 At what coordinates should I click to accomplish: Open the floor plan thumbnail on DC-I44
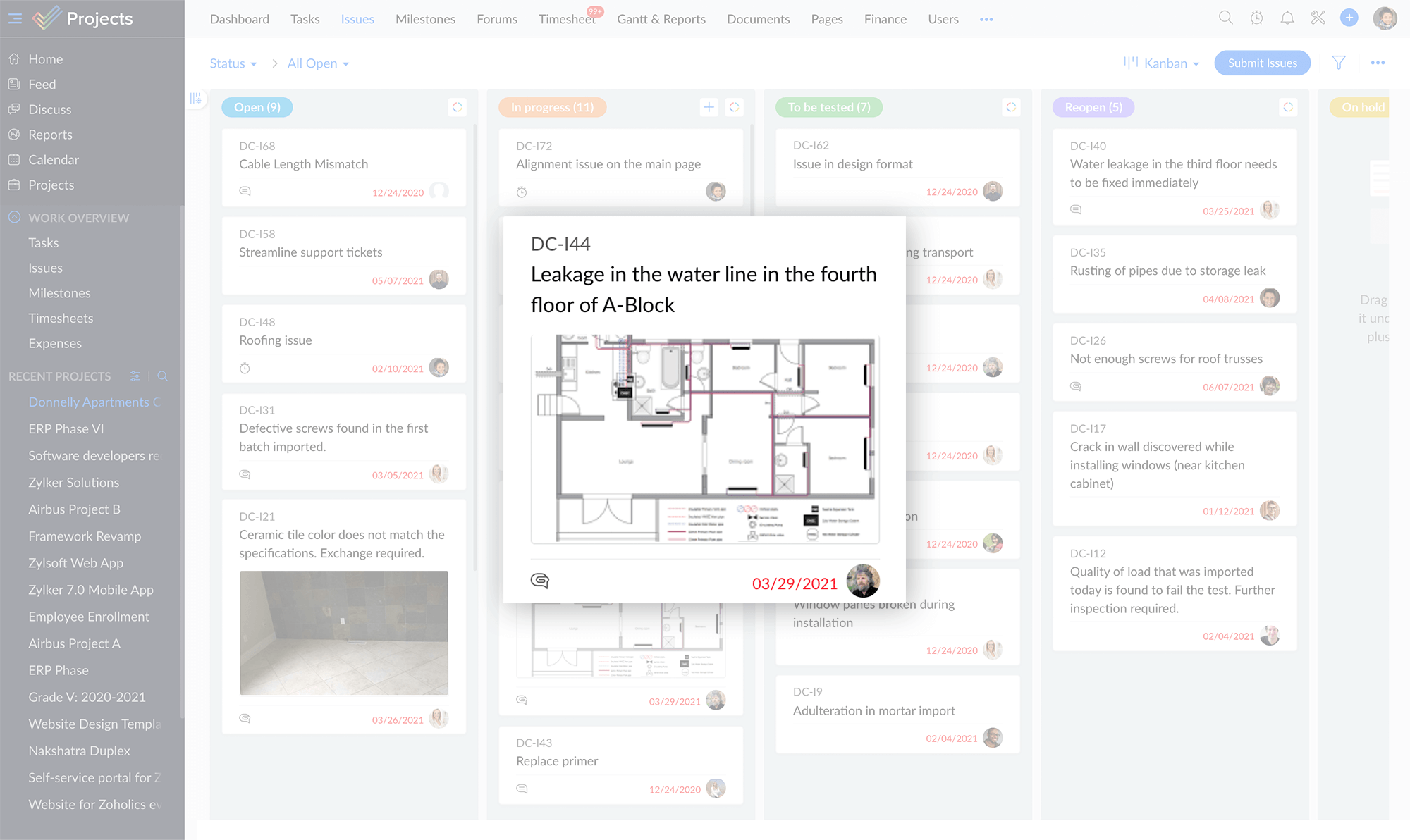(704, 438)
